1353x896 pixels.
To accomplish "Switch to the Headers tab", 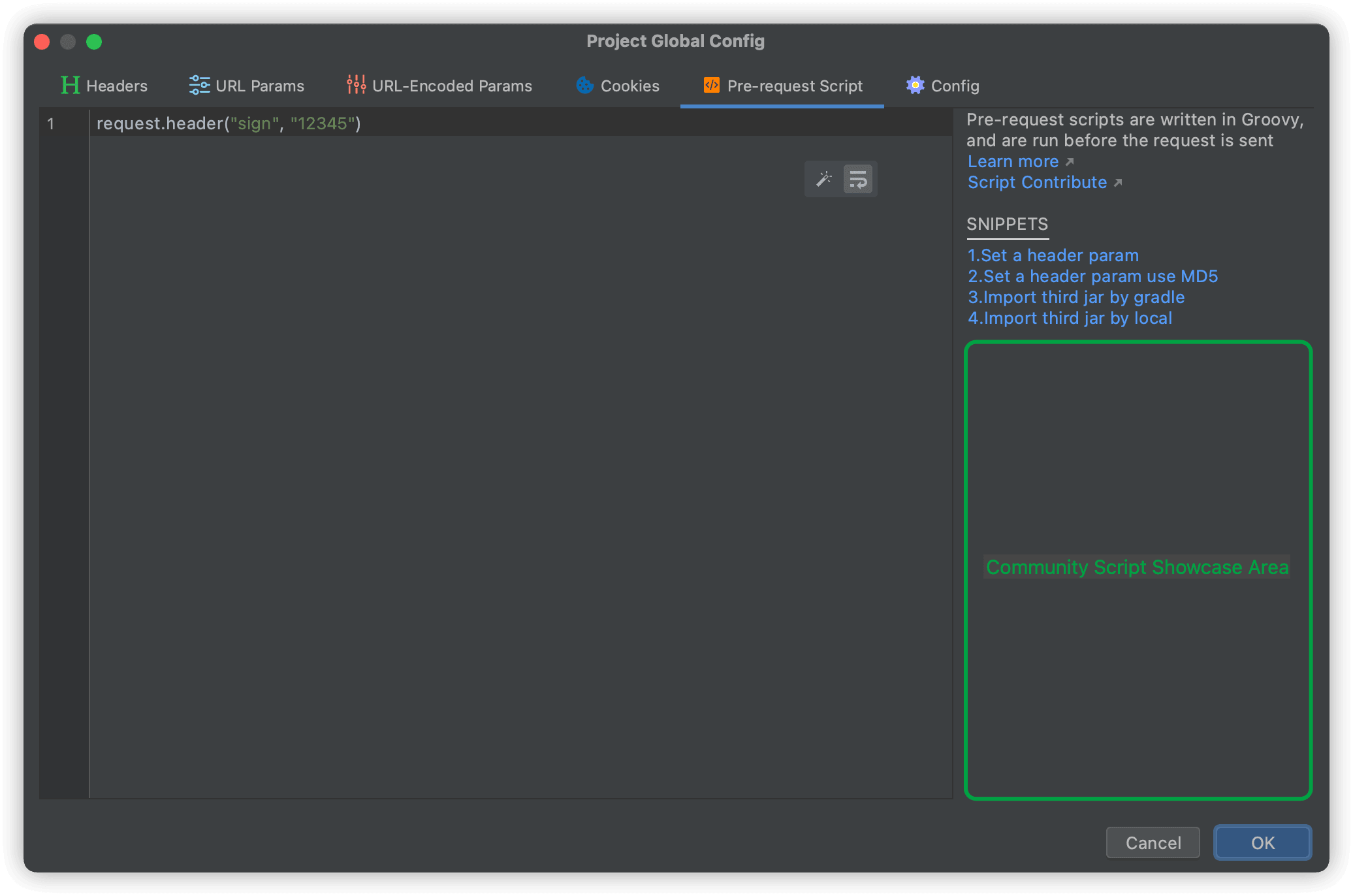I will [116, 86].
